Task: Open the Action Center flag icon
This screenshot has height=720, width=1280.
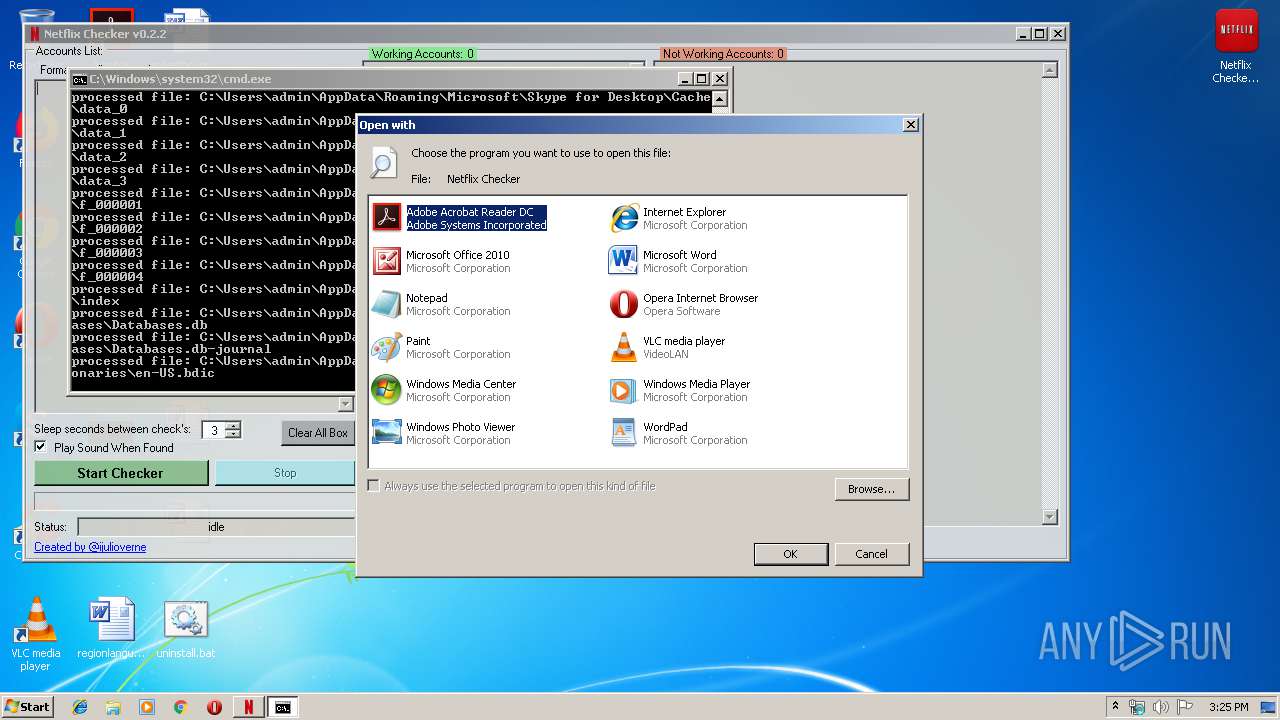Action: [1185, 707]
